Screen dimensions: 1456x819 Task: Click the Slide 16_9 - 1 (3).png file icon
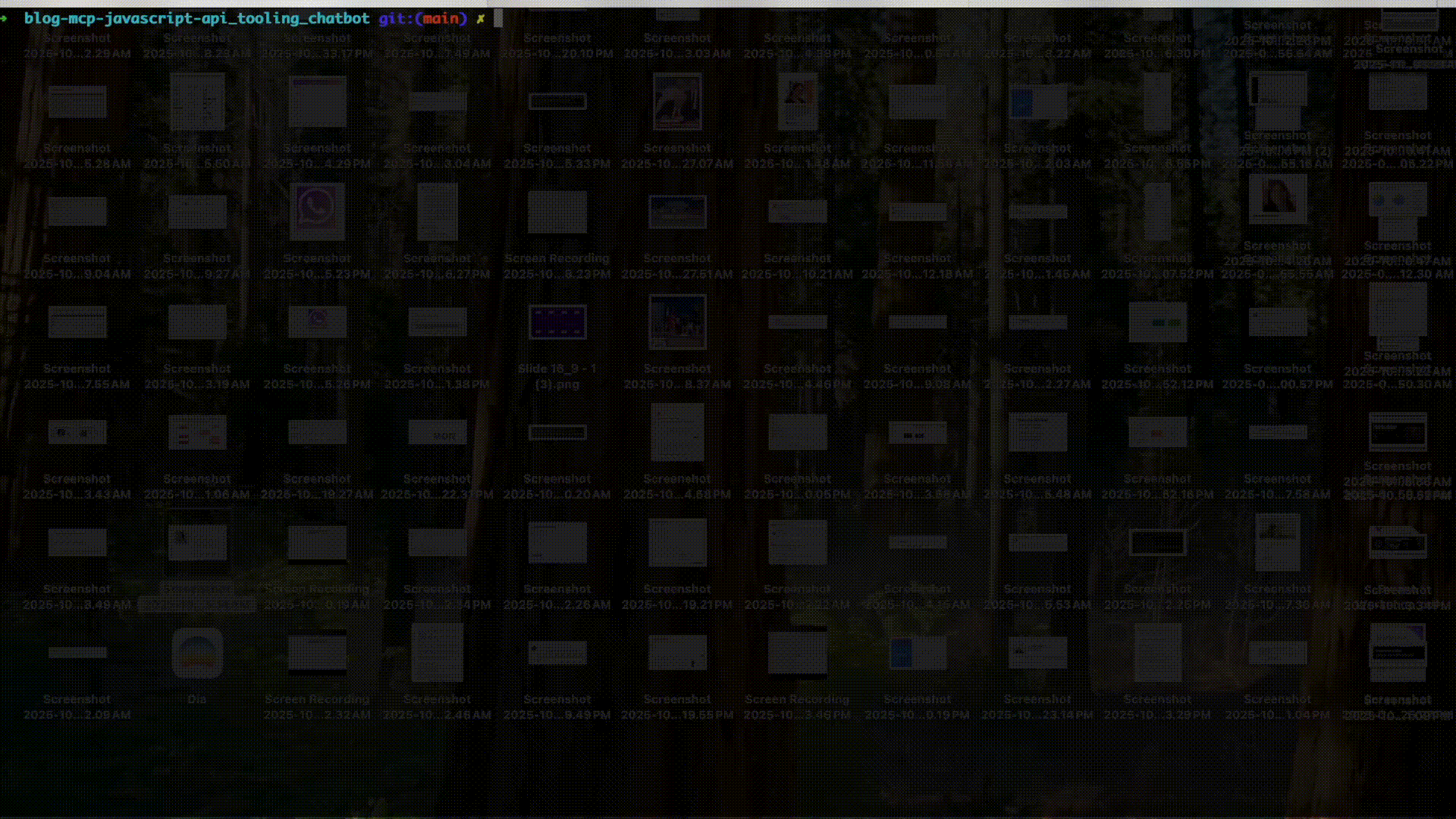[x=557, y=322]
